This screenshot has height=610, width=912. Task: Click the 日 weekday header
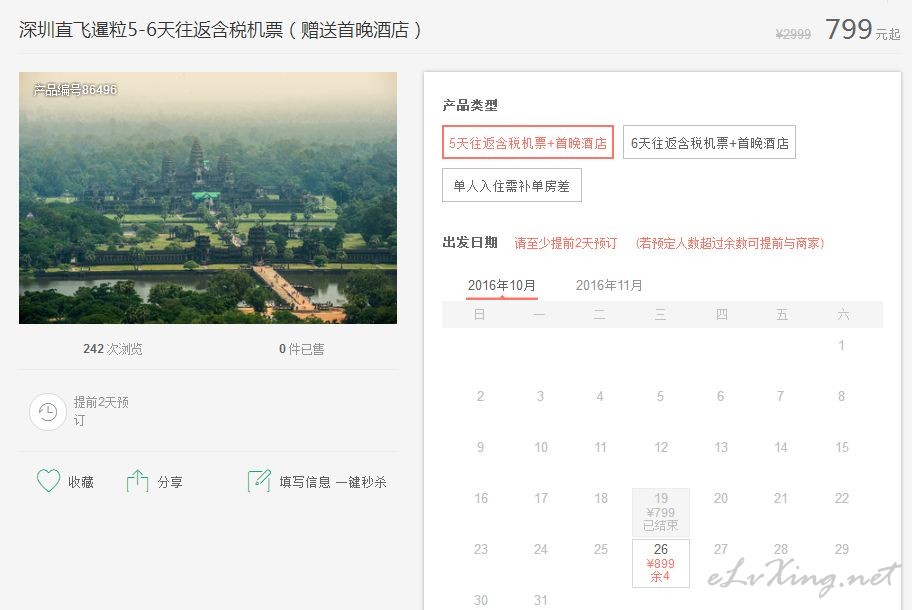pos(480,315)
